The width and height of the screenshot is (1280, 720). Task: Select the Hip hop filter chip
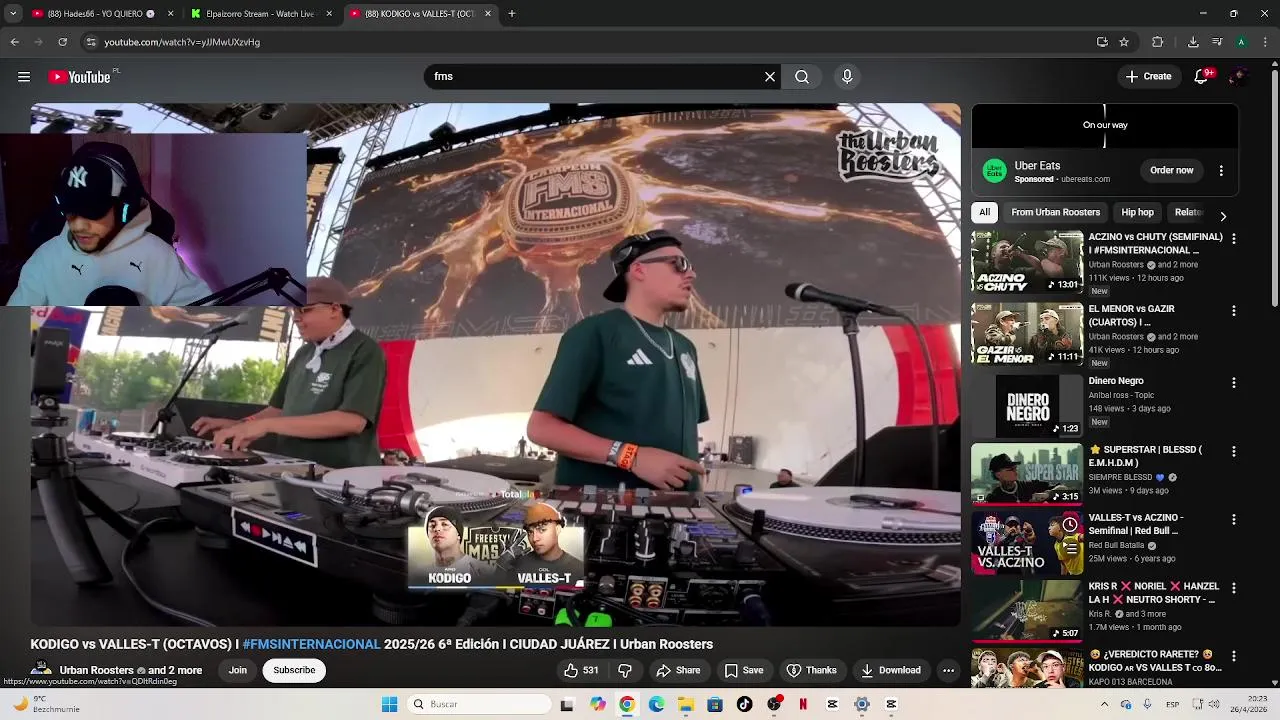pyautogui.click(x=1137, y=212)
